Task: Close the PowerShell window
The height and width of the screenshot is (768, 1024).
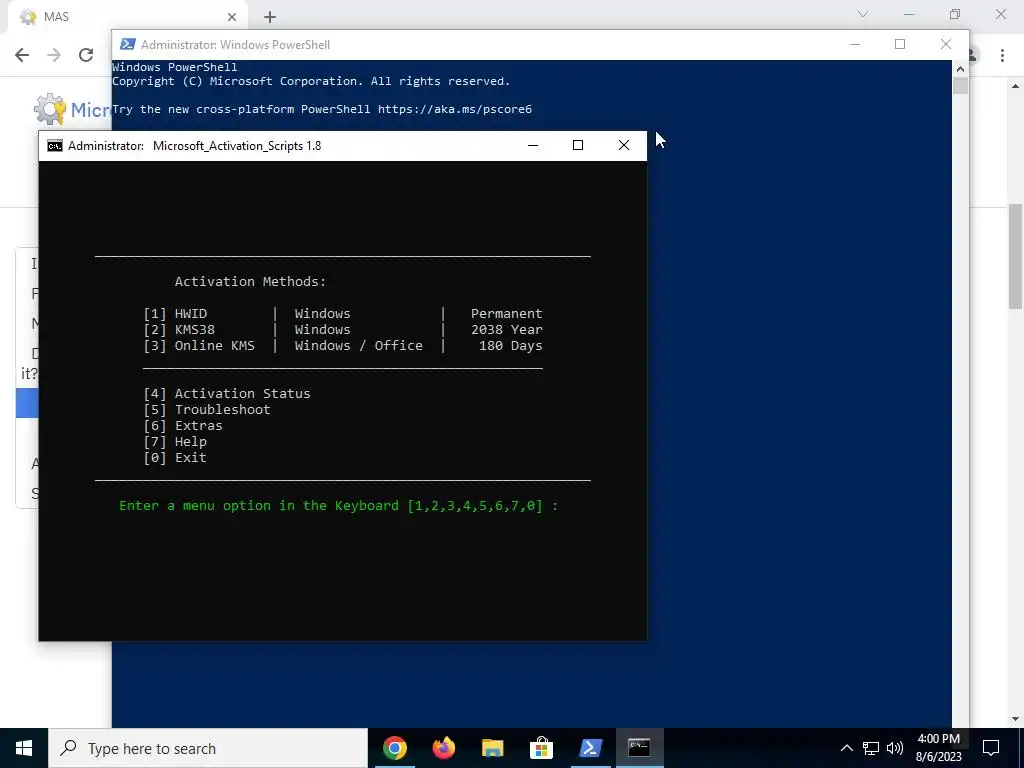Action: 946,44
